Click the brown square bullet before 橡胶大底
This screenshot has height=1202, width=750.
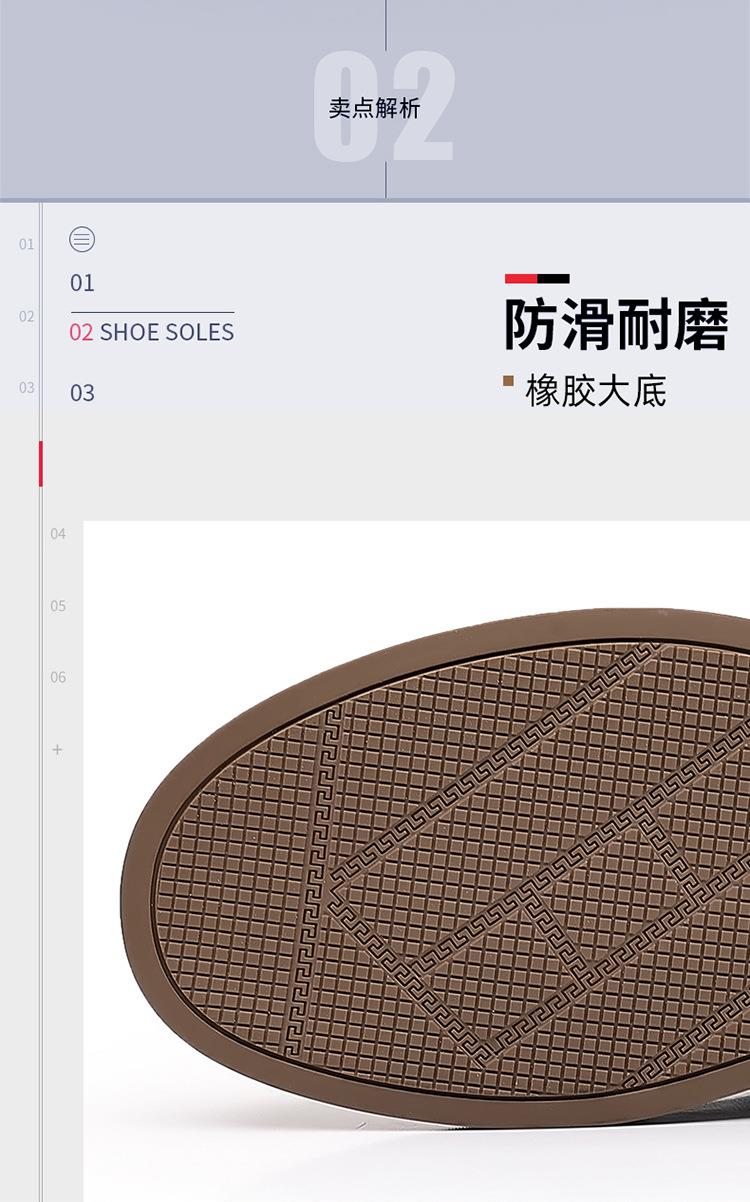508,381
